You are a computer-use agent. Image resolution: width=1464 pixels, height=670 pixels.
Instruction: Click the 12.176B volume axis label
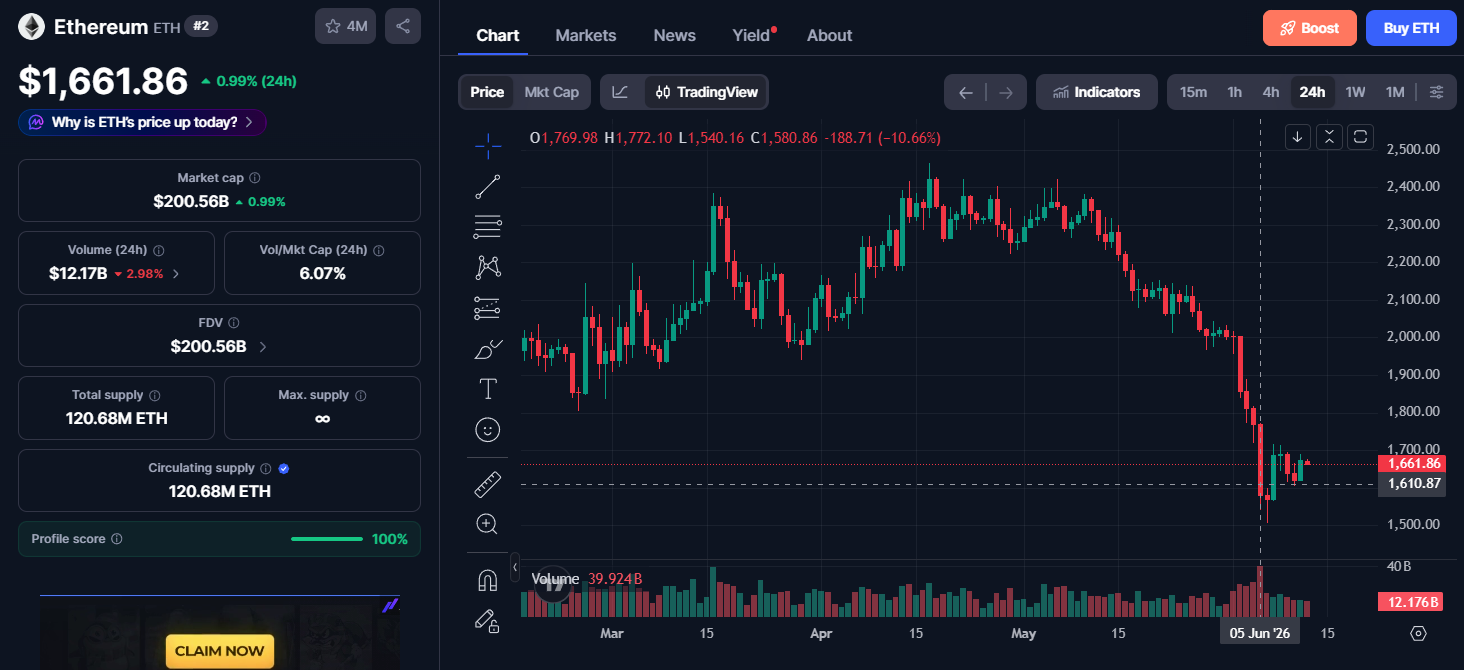[x=1411, y=602]
